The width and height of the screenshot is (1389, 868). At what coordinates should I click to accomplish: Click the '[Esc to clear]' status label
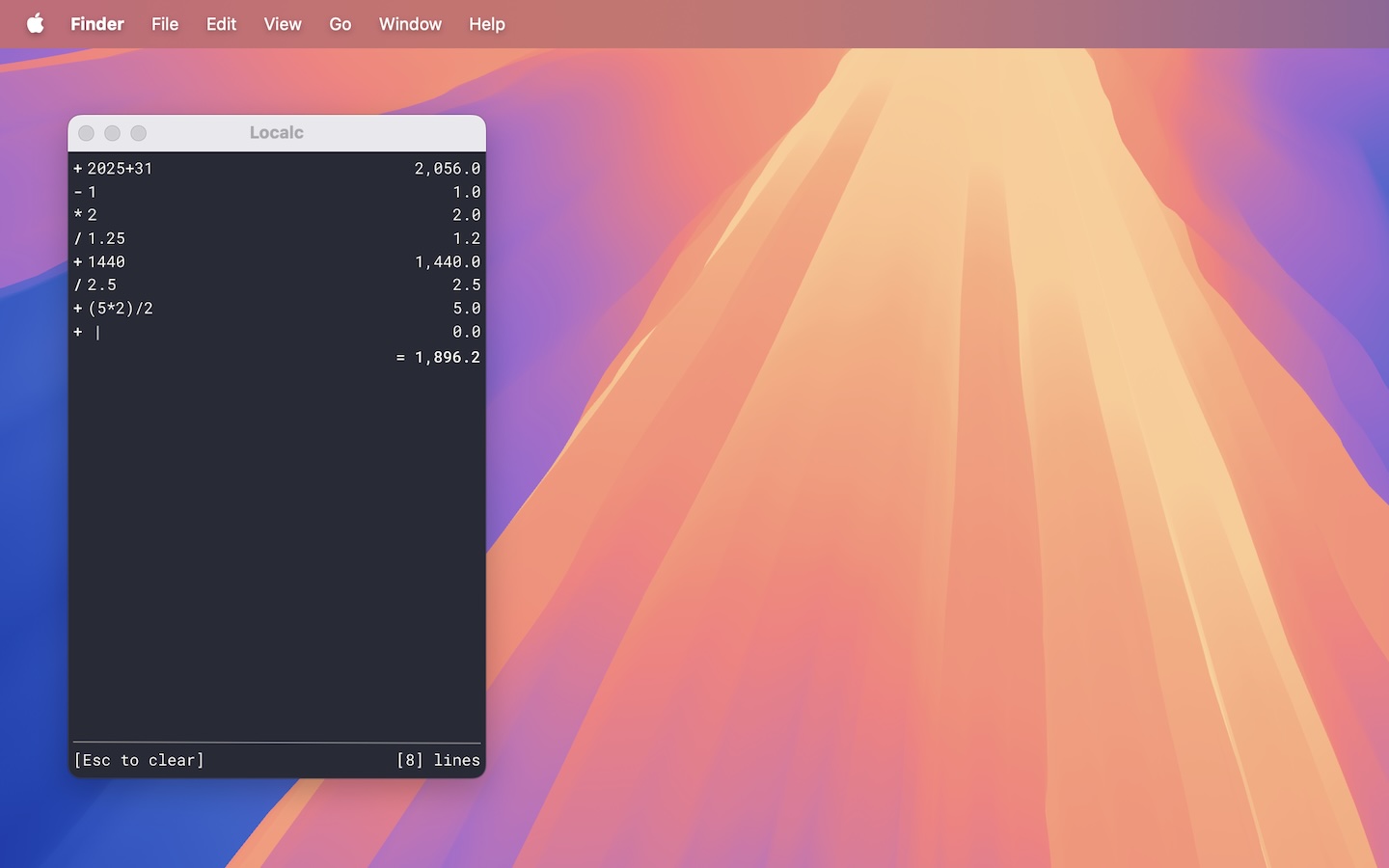(x=139, y=760)
